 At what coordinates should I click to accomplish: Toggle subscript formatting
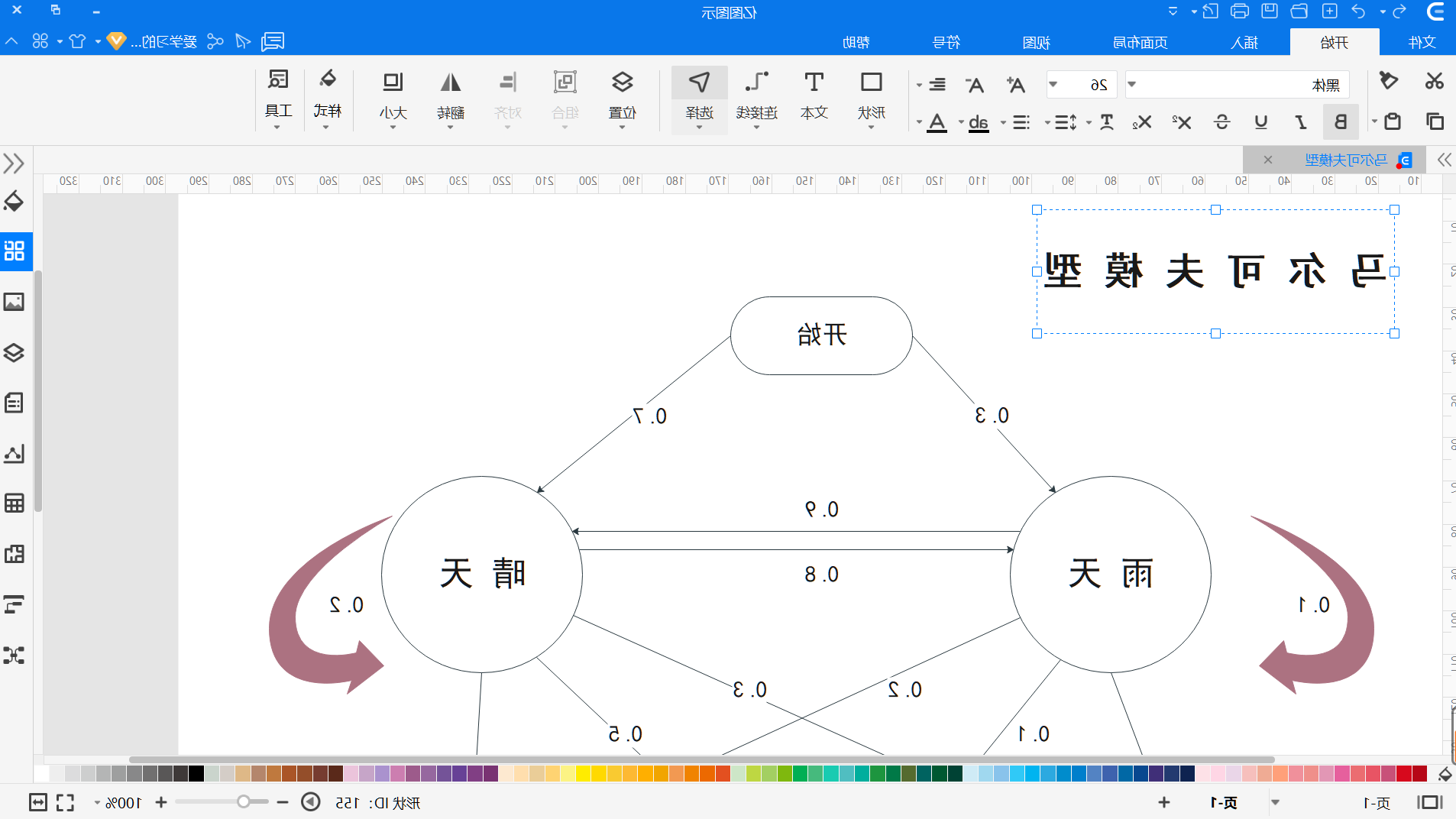(x=1142, y=121)
